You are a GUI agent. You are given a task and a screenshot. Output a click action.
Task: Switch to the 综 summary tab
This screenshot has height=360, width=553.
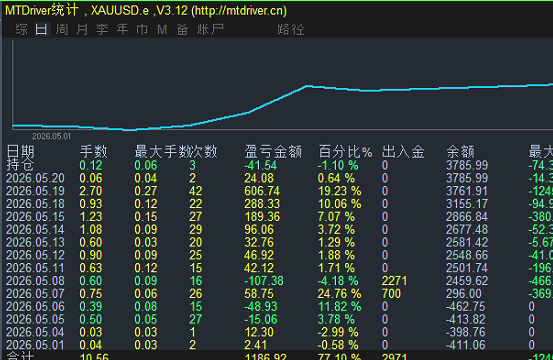click(x=21, y=29)
